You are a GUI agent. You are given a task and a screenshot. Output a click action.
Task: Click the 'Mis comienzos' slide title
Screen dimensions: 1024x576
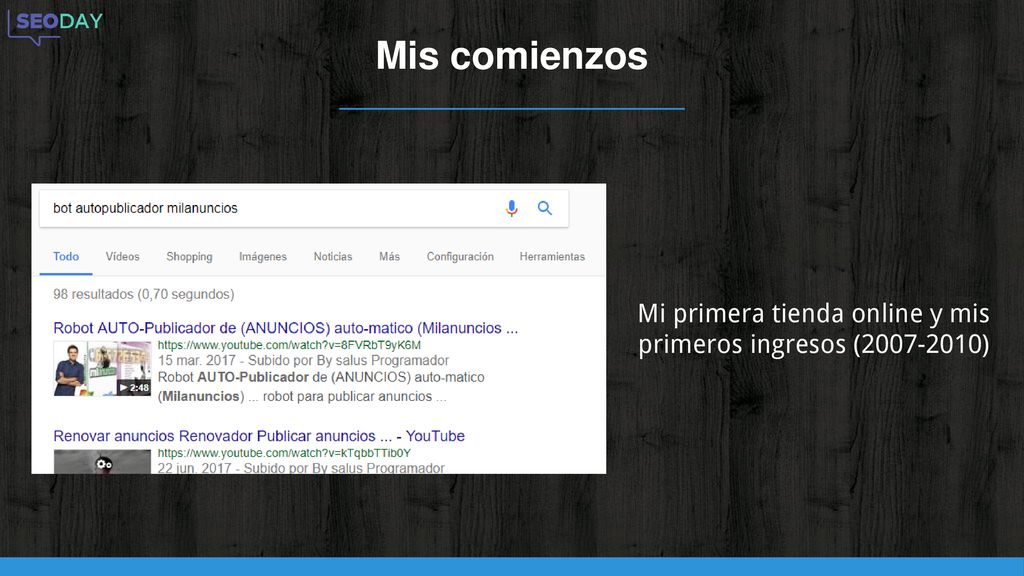tap(511, 56)
